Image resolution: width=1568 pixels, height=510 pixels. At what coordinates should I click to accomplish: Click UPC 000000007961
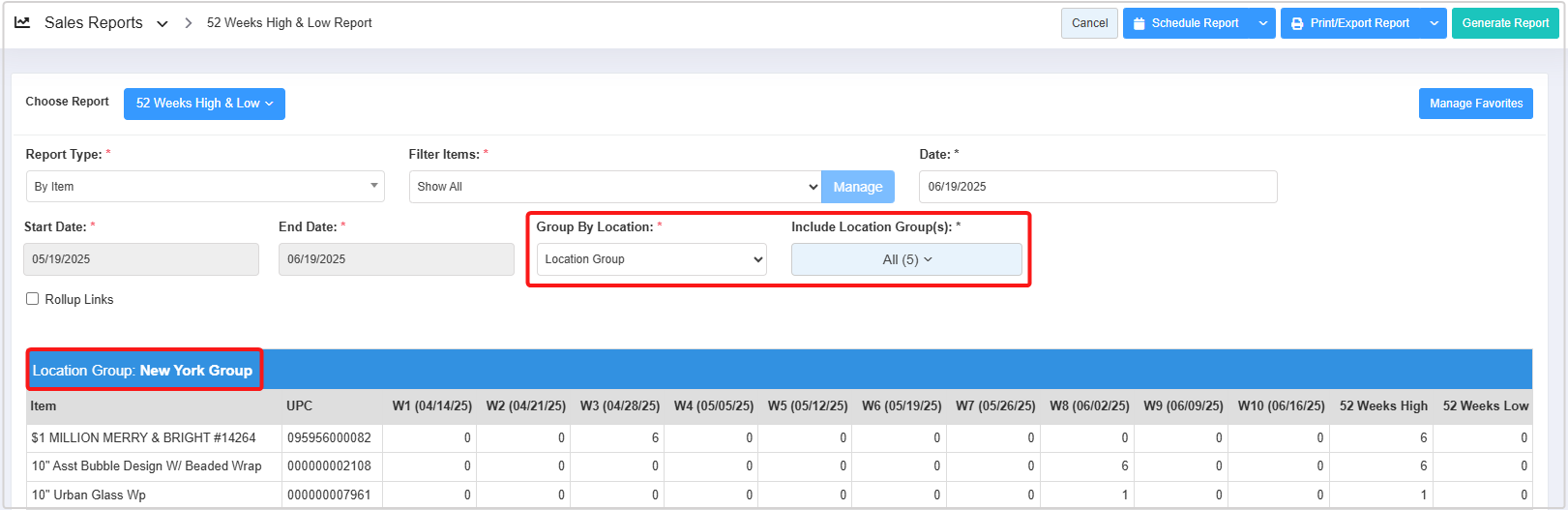[x=329, y=495]
